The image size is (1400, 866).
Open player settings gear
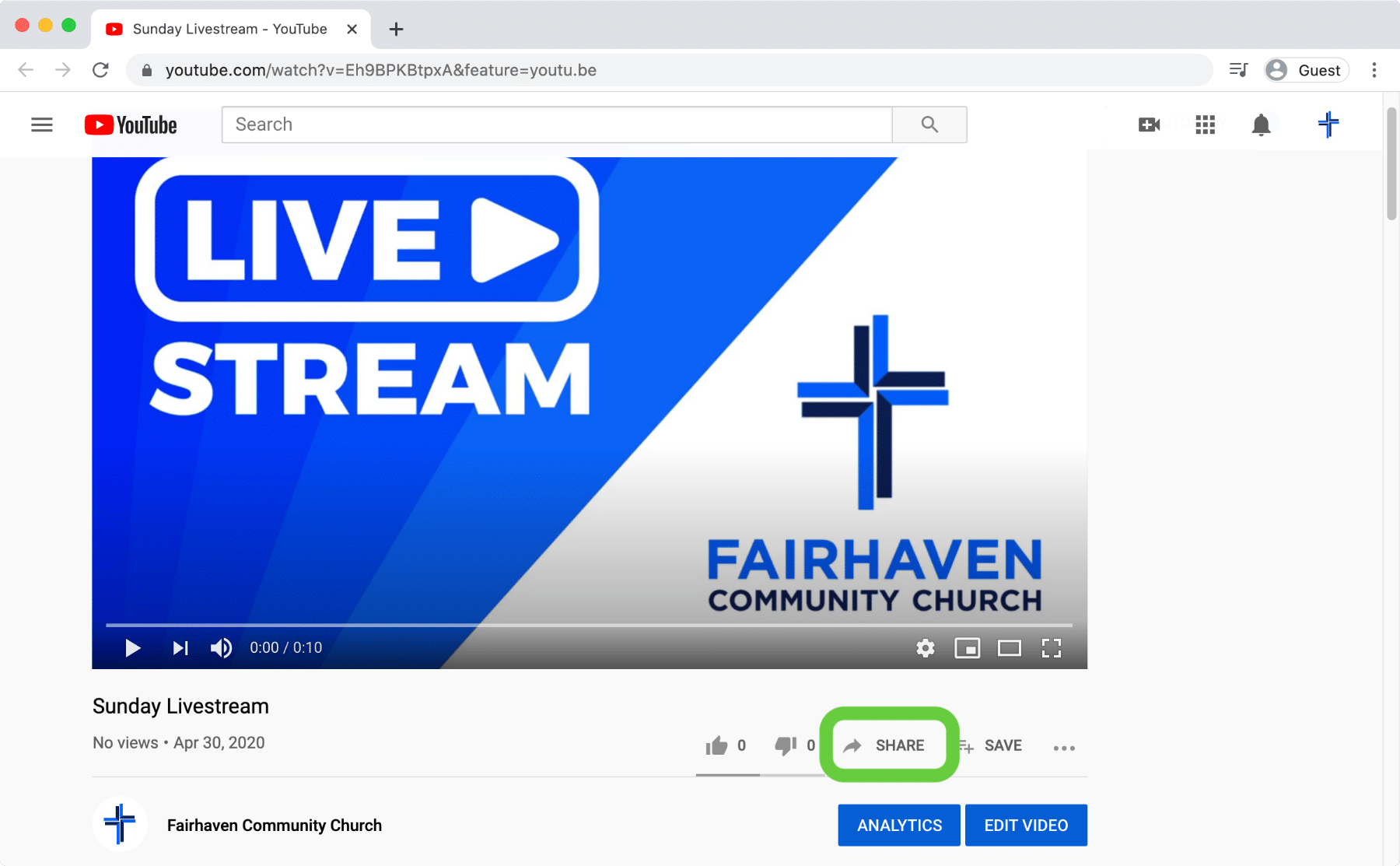point(926,648)
